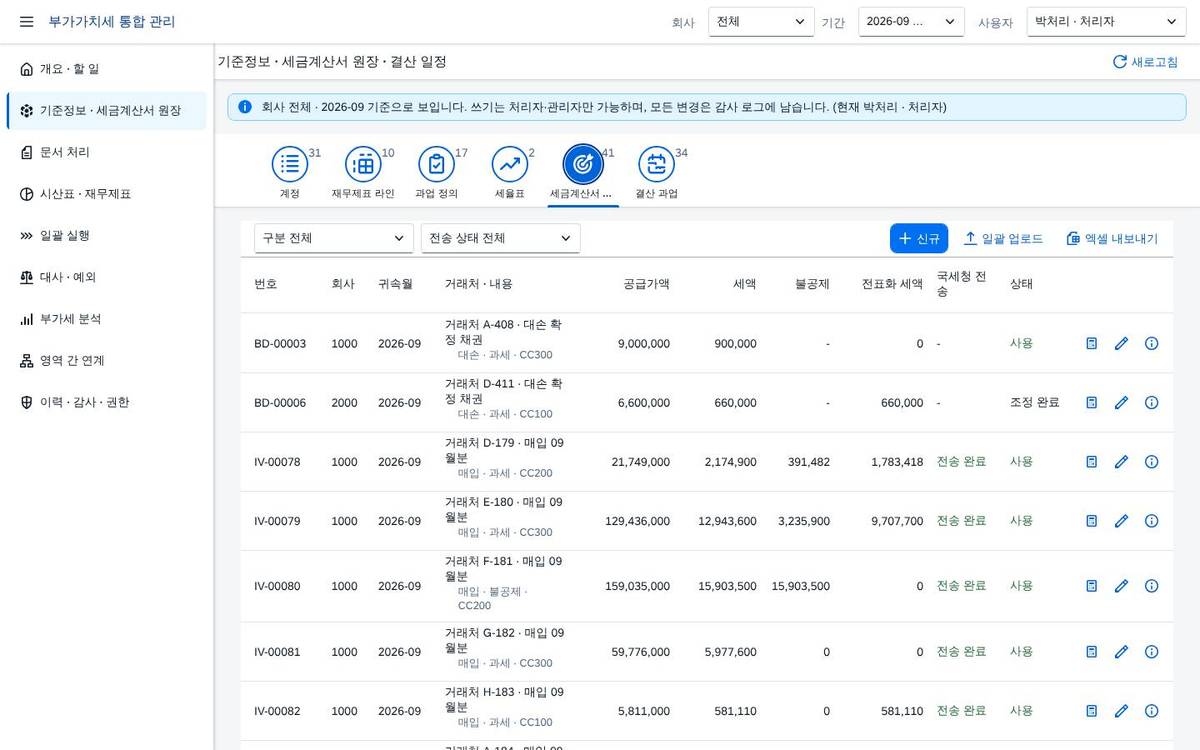
Task: Edit row IV-00079 with pencil icon
Action: 1121,521
